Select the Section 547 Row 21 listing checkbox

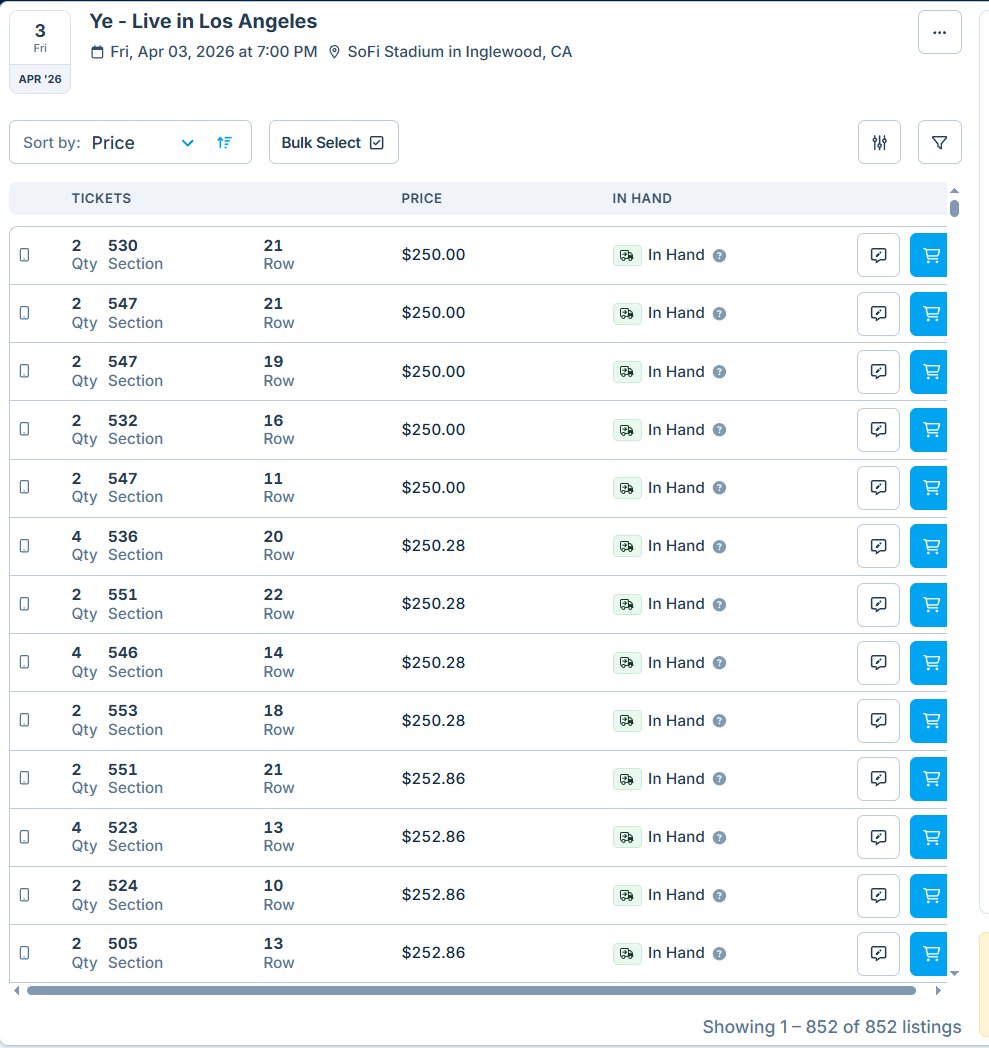(25, 313)
